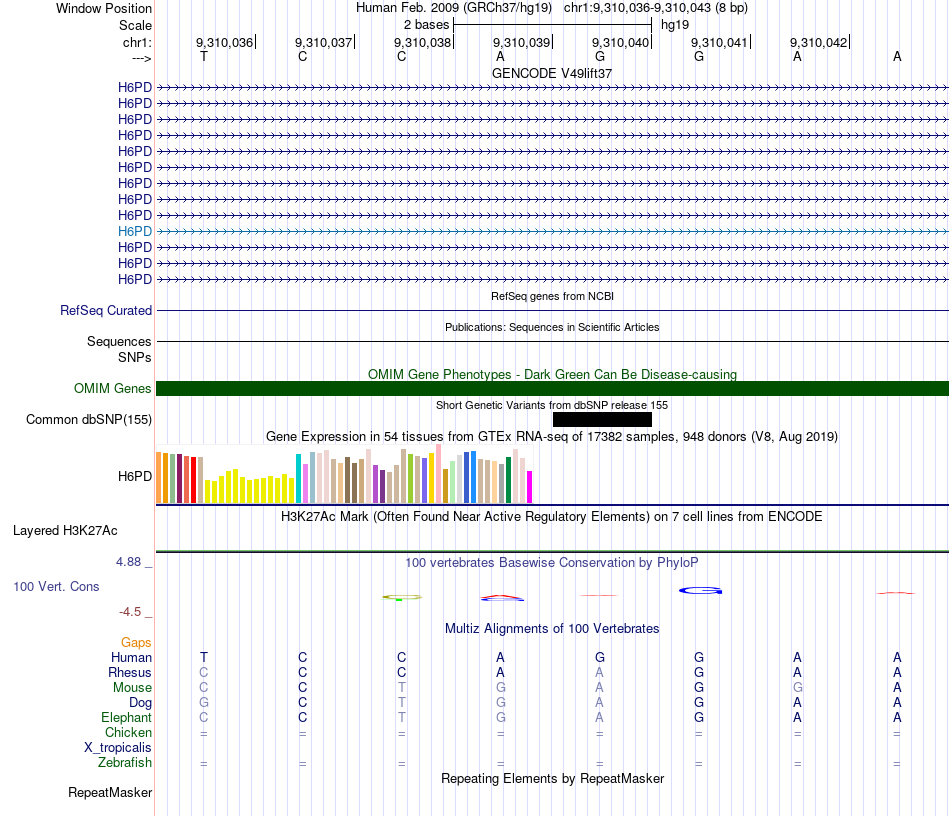Click the GTEx Gene Expression track title
Viewport: 950px width, 816px height.
point(552,436)
